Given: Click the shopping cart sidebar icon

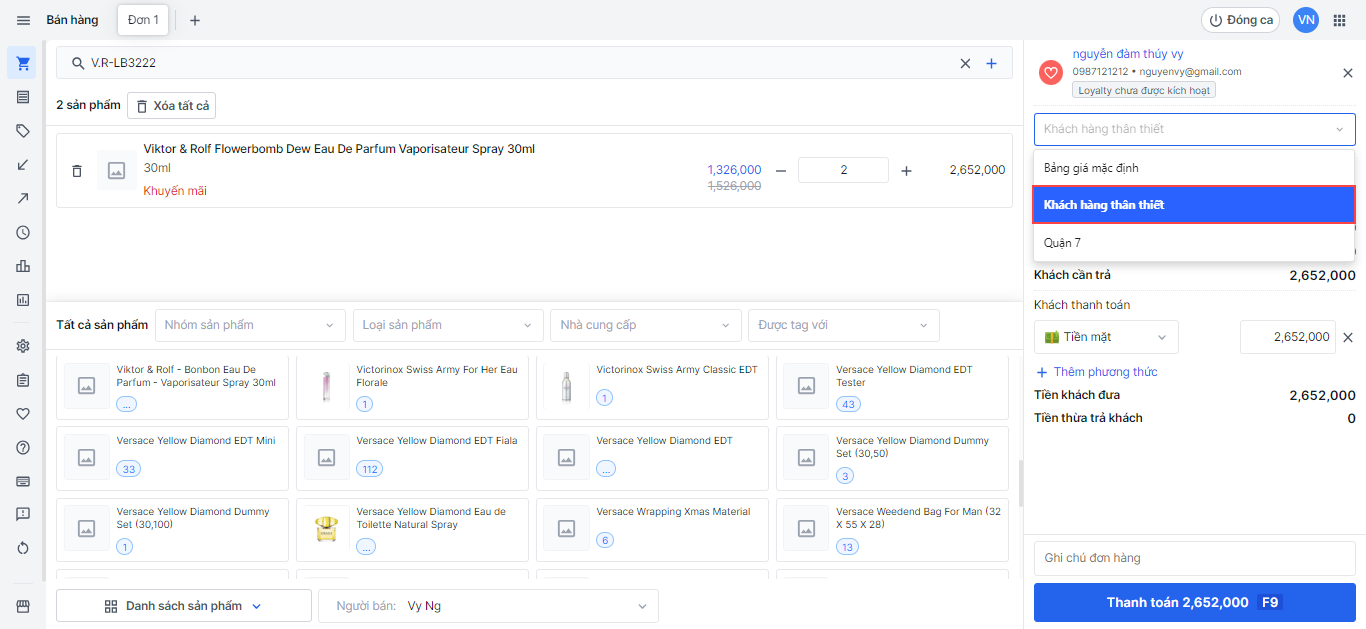Looking at the screenshot, I should (x=23, y=63).
